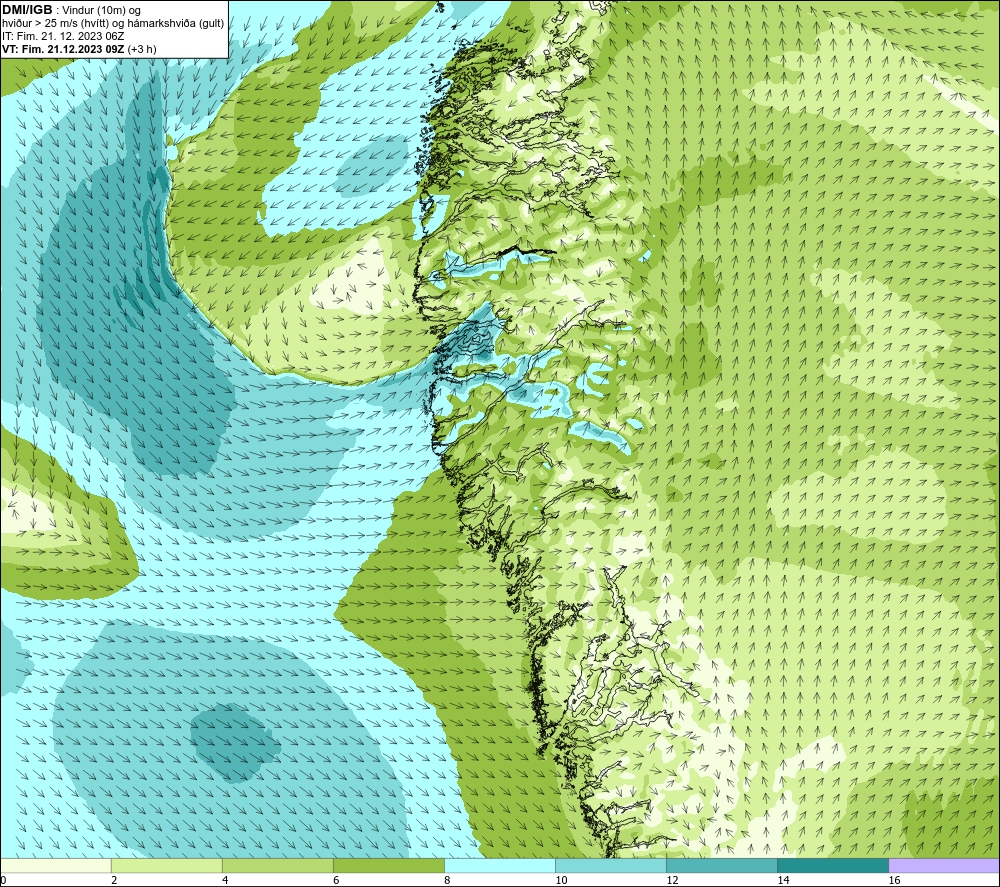Click the pale cream 0–2 m/s legend swatch
Viewport: 1000px width, 887px height.
[55, 866]
